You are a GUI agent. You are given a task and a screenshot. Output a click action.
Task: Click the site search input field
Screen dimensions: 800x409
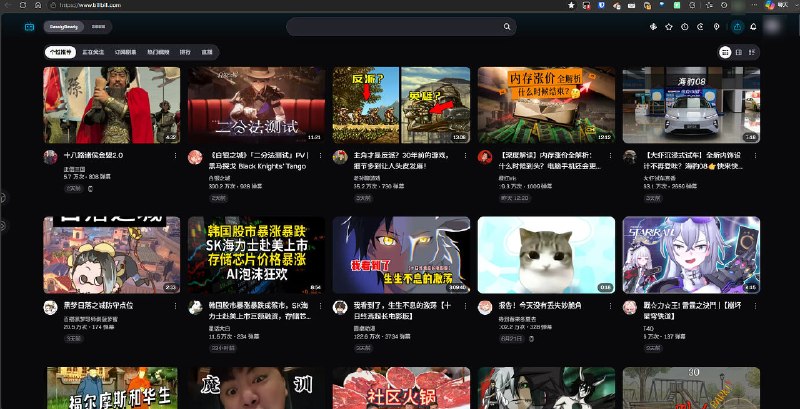tap(401, 27)
